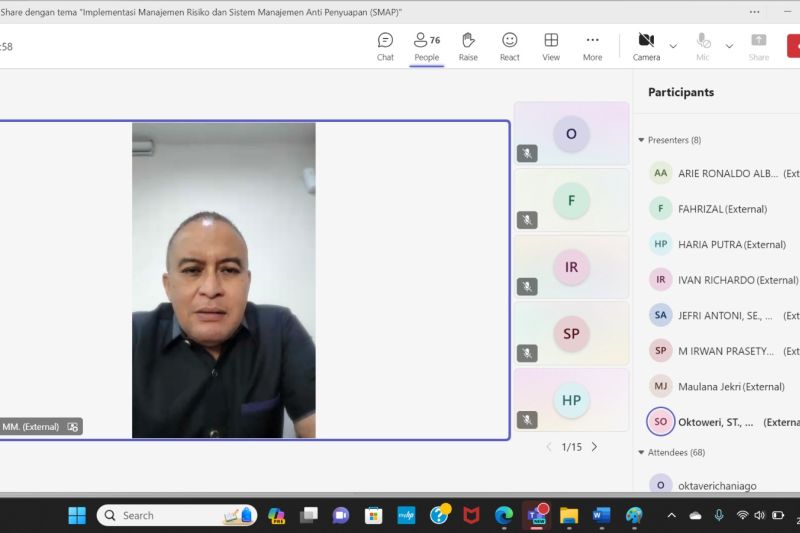
Task: Unmute using the Mic button
Action: tap(703, 47)
